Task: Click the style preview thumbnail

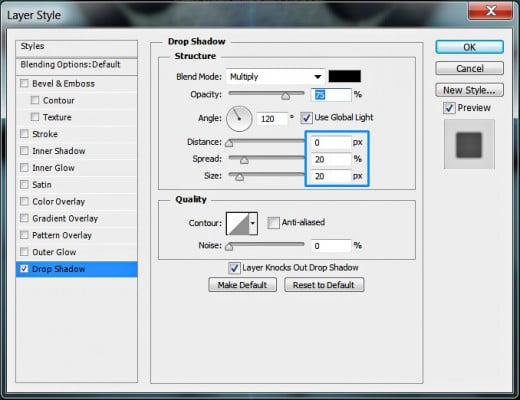Action: tap(469, 145)
